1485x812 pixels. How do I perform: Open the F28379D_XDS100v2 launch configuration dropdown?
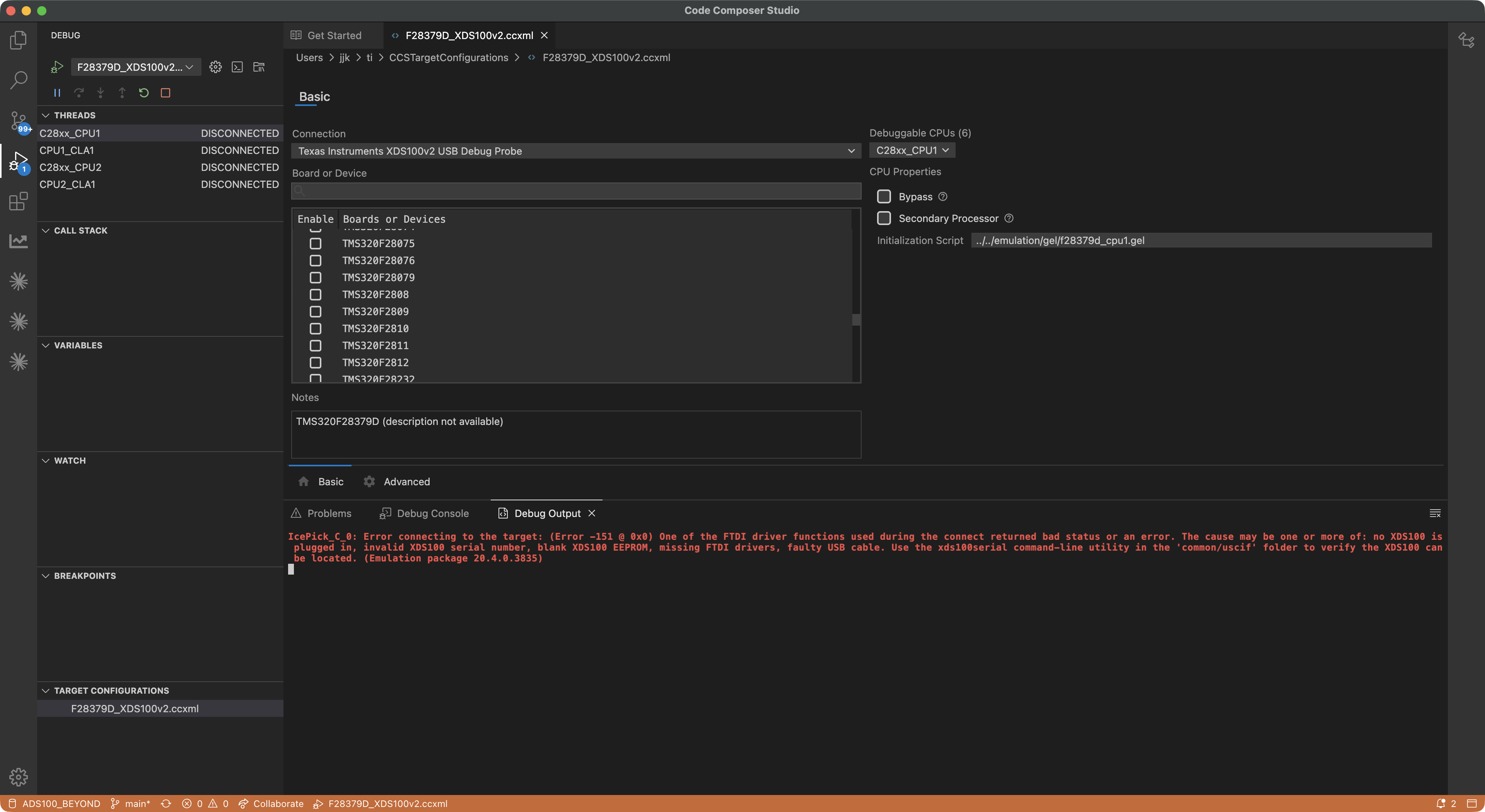coord(135,67)
